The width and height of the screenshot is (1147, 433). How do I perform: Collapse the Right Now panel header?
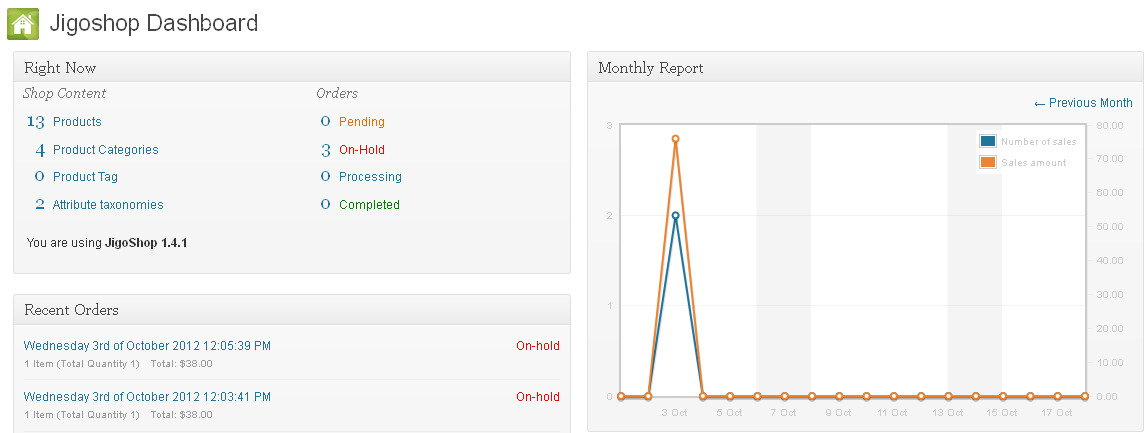click(291, 68)
